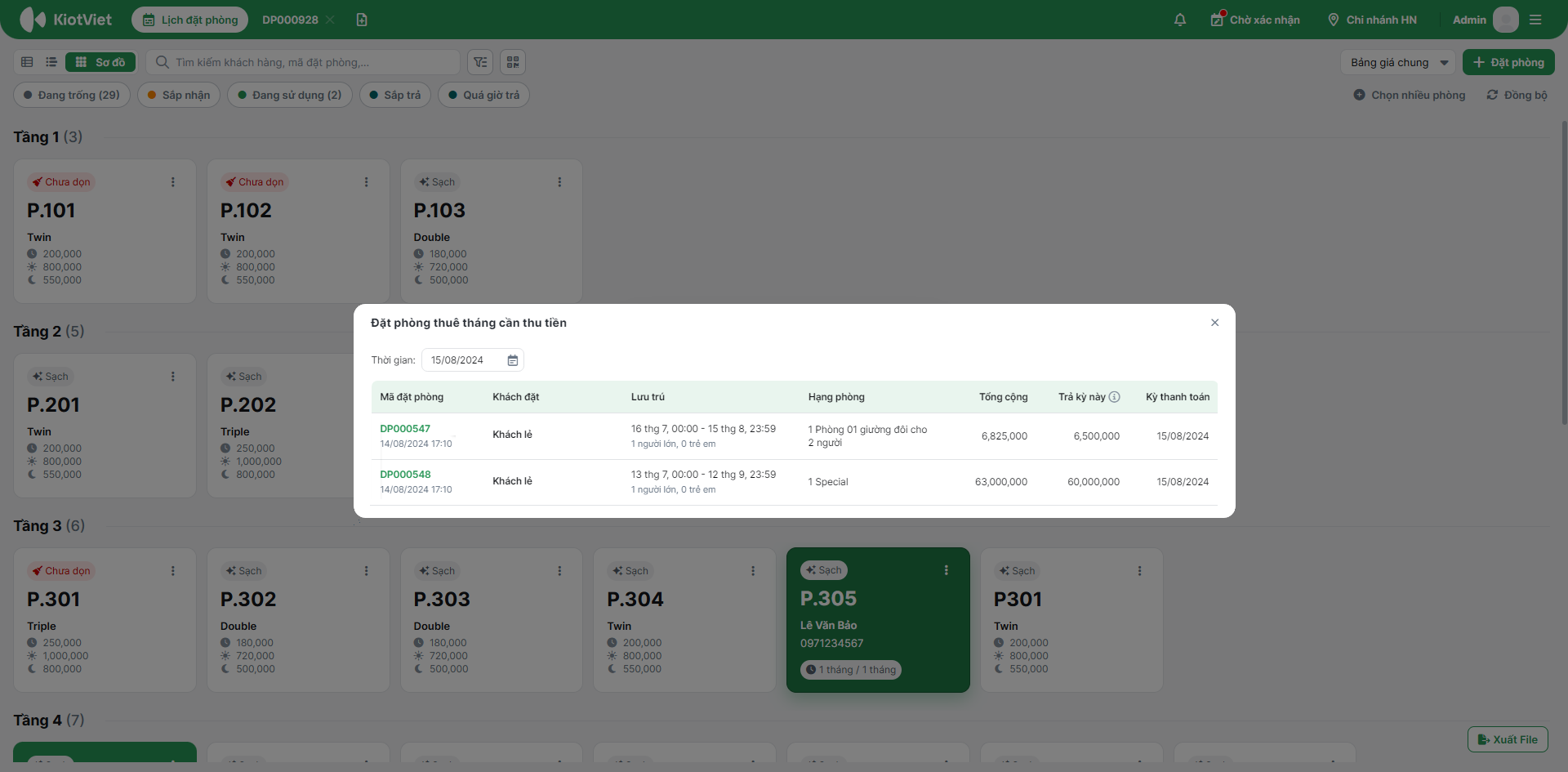1568x772 pixels.
Task: Click the Xuất File export button
Action: [x=1508, y=739]
